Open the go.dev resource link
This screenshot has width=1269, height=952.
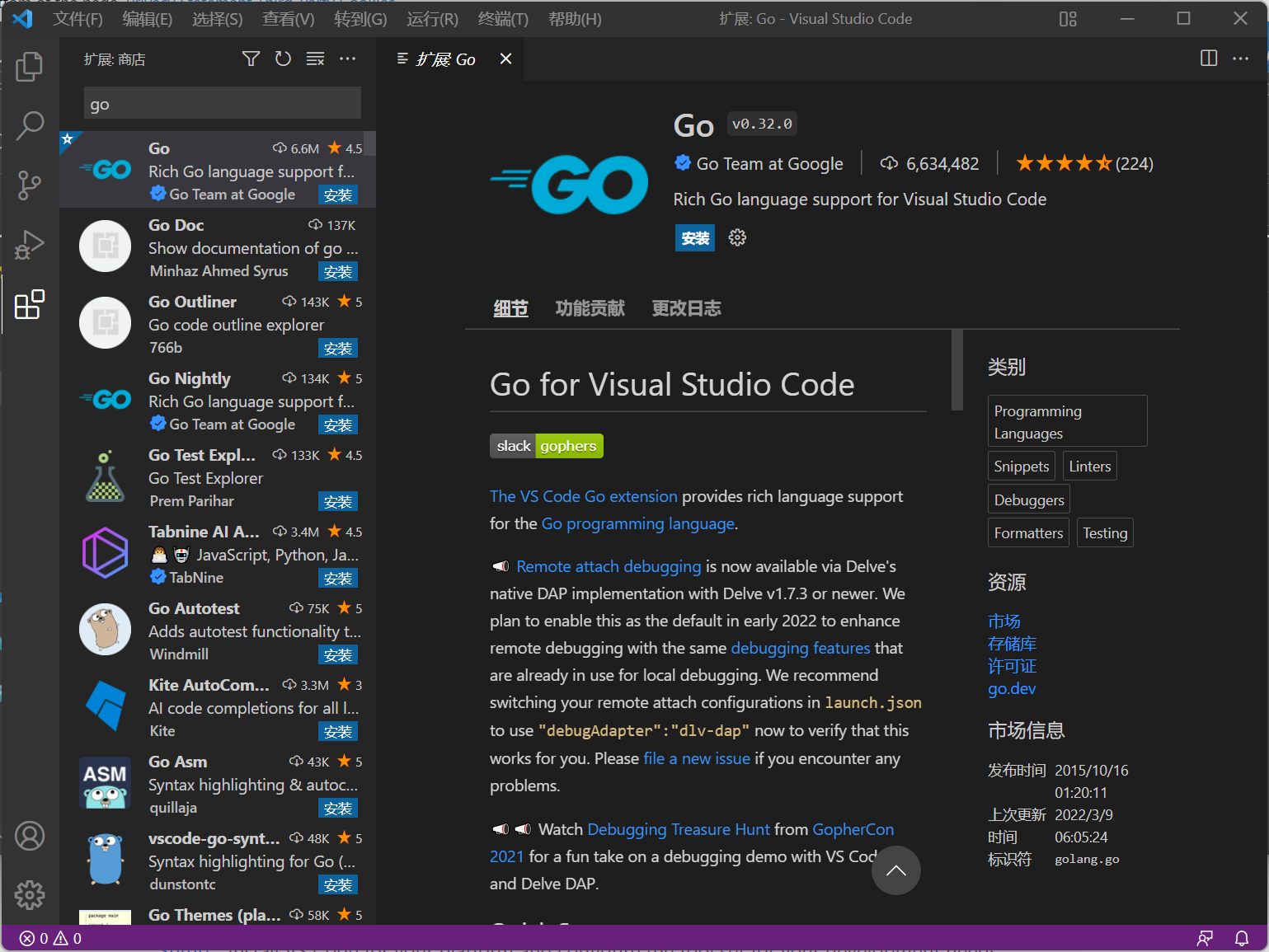[1012, 688]
